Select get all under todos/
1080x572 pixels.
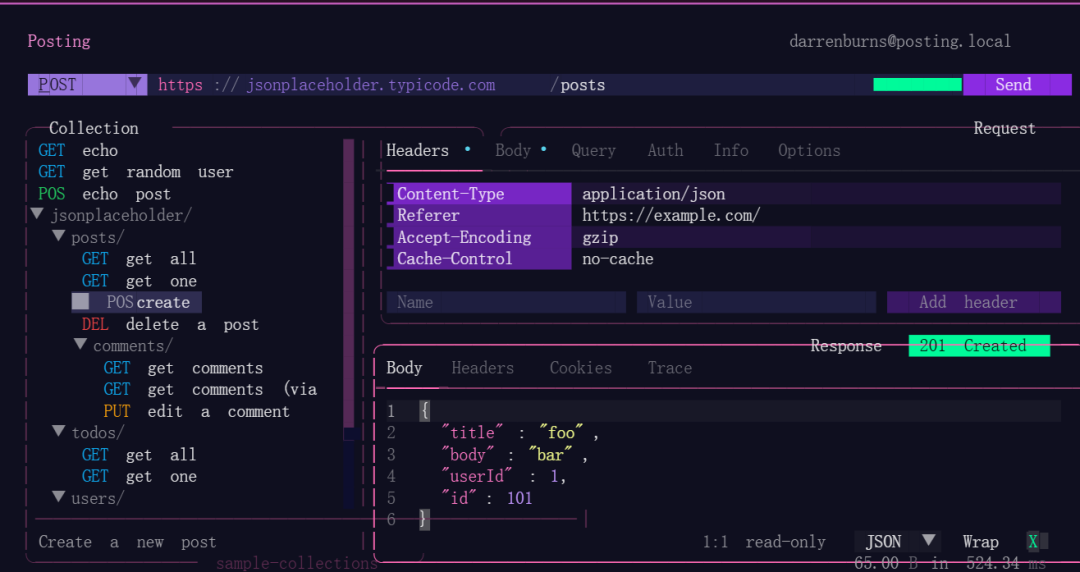coord(138,455)
